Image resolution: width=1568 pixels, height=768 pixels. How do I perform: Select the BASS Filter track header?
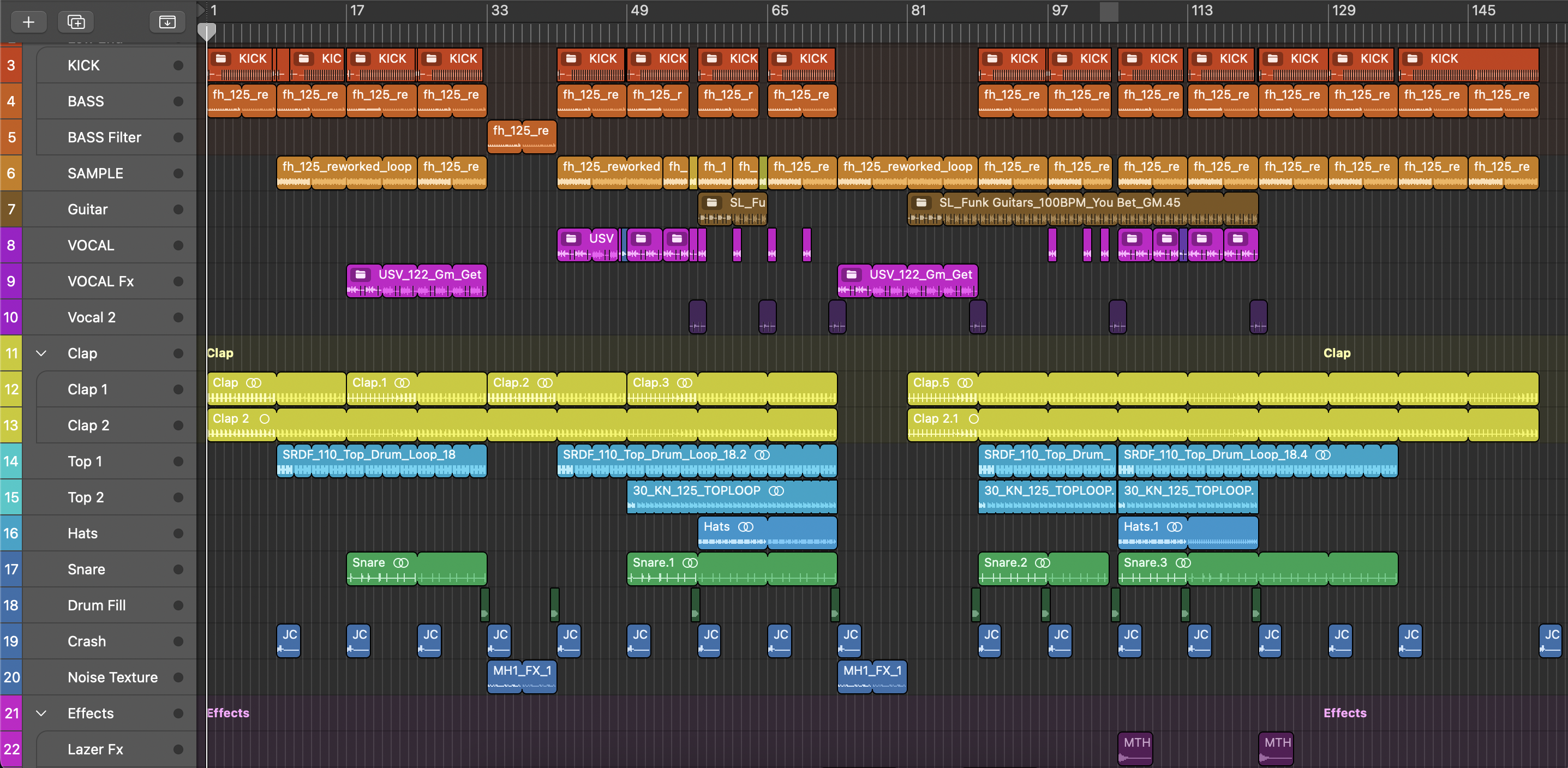click(104, 137)
